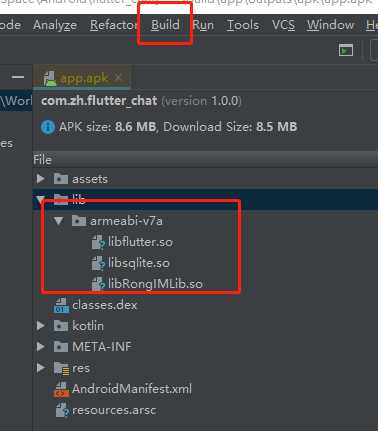The height and width of the screenshot is (431, 378).
Task: Click the com.zh.flutter_chat package name
Action: pos(99,101)
